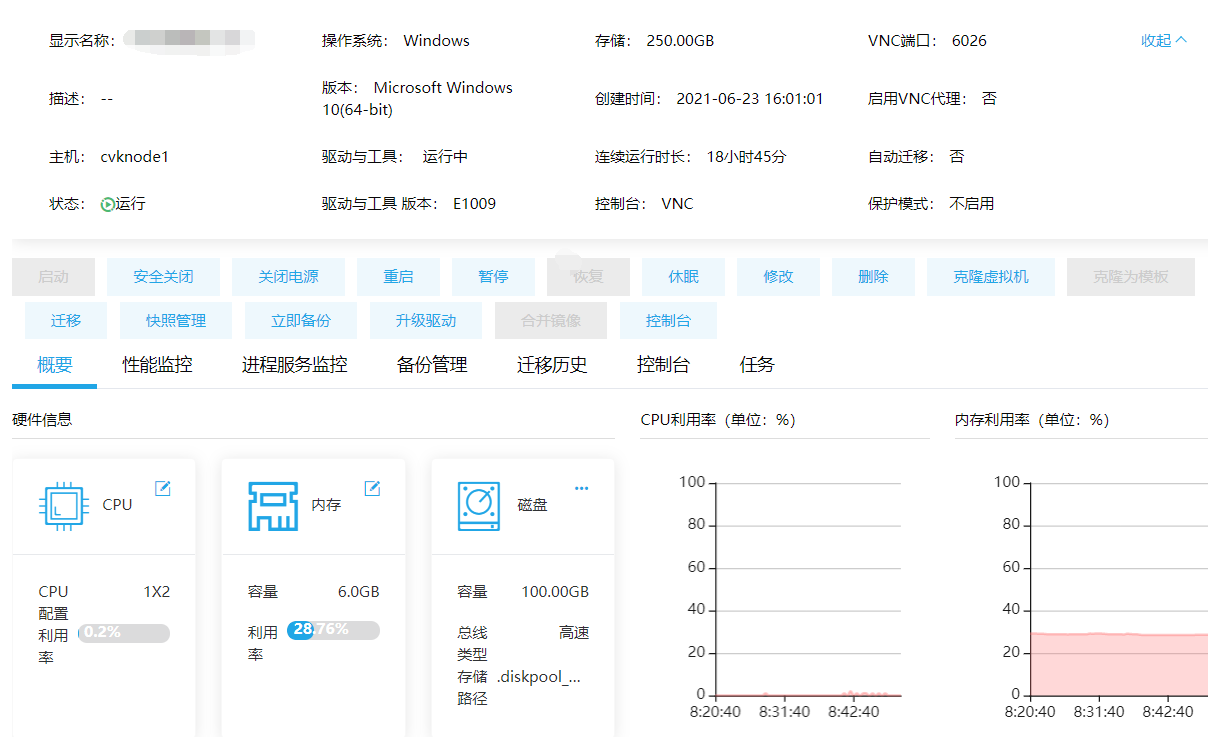Click the 修改 button
The height and width of the screenshot is (737, 1208).
click(778, 277)
